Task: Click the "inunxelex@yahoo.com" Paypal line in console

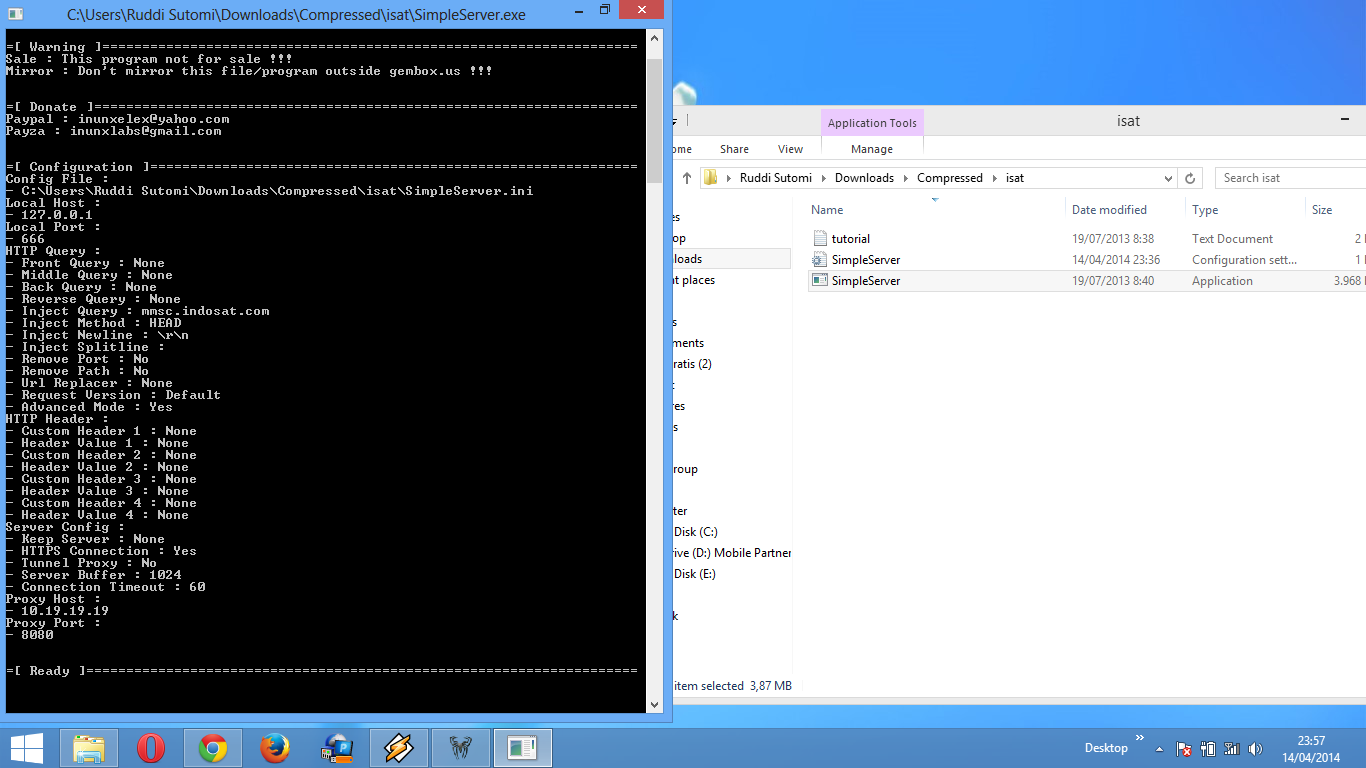Action: (x=118, y=119)
